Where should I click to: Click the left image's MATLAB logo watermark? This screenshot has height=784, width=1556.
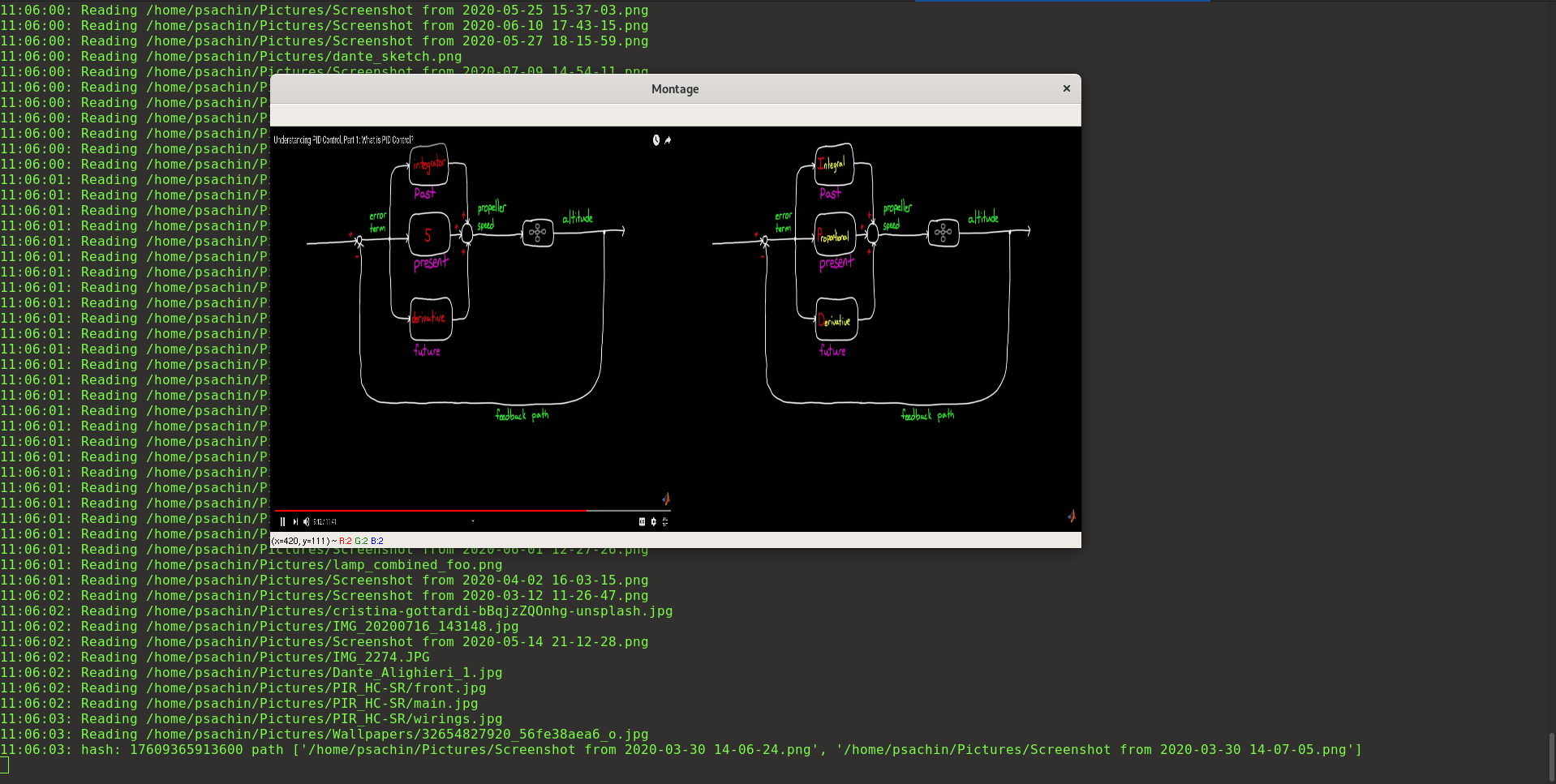666,499
